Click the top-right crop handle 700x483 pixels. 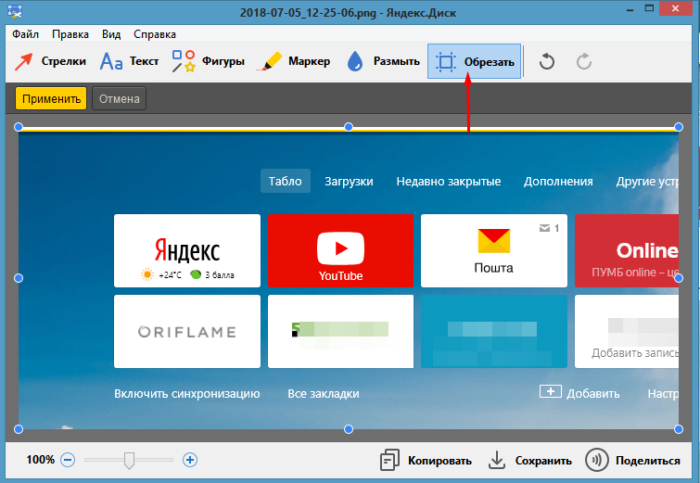[x=679, y=127]
